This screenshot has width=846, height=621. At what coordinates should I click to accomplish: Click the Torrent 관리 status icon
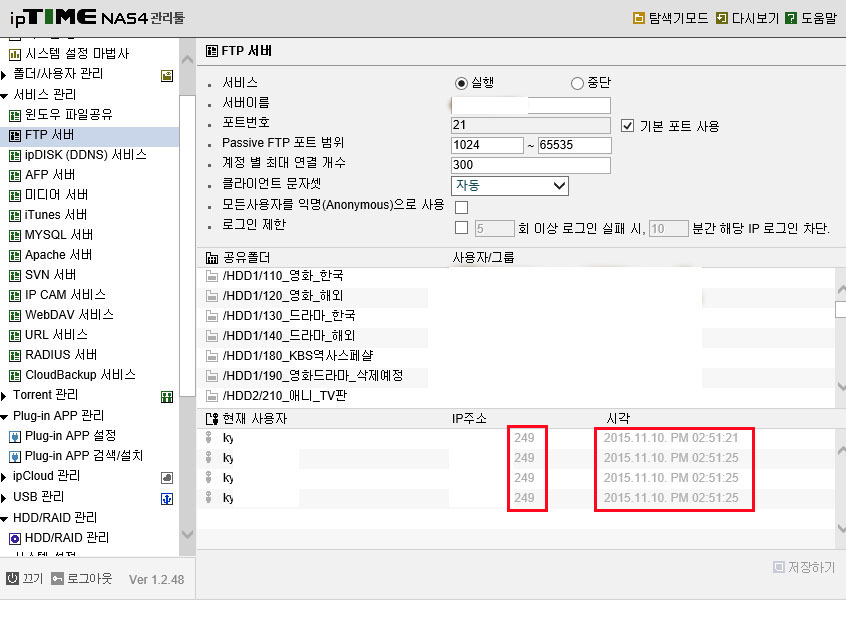pos(167,397)
